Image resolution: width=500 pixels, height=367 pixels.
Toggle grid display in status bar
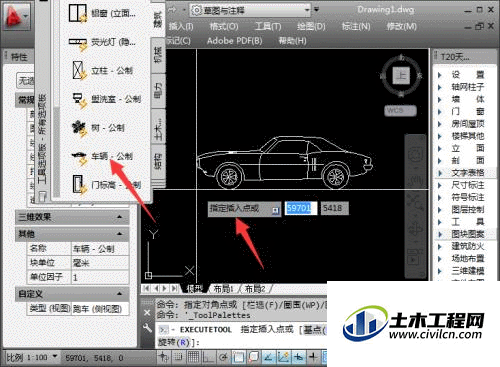click(x=193, y=357)
